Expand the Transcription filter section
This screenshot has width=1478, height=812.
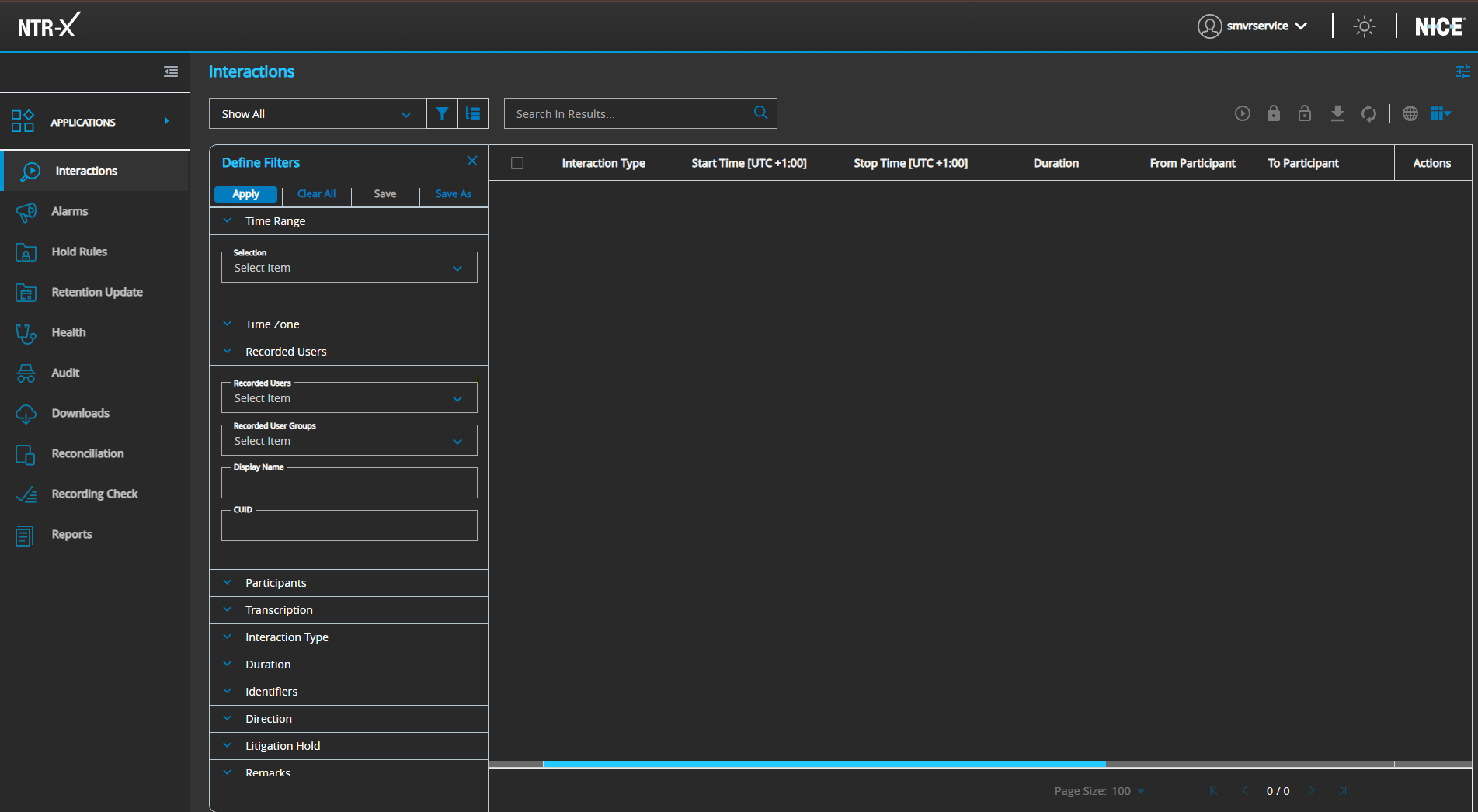click(x=349, y=610)
